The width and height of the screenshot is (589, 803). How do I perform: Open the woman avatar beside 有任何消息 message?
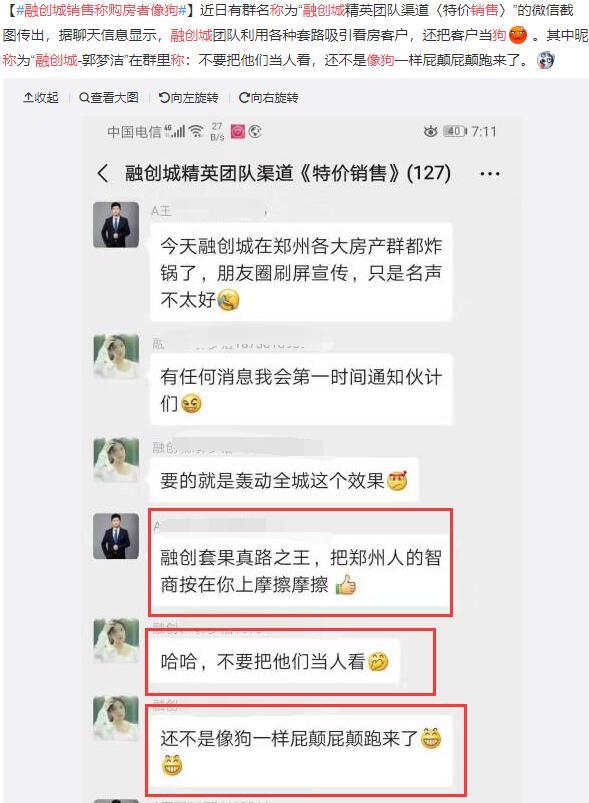[x=116, y=356]
